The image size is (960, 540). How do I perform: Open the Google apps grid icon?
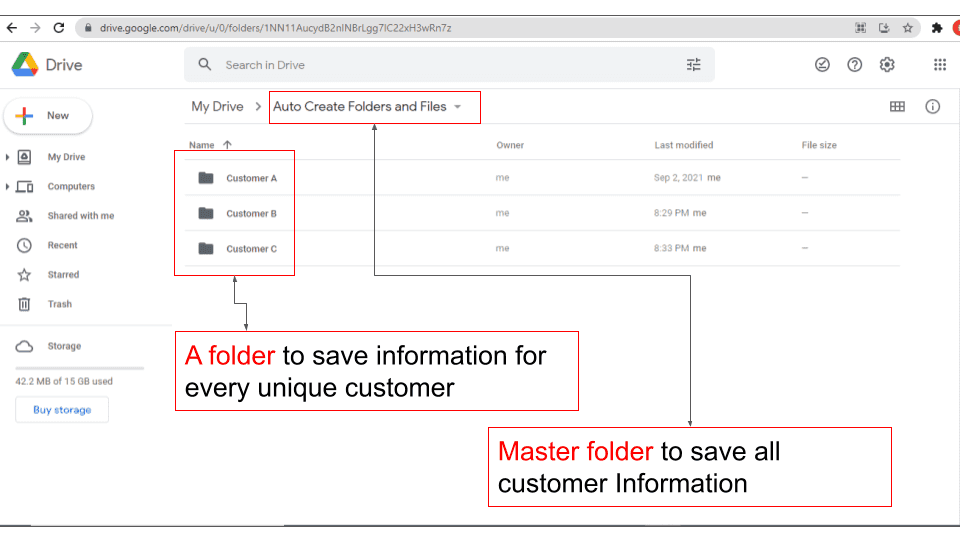[x=940, y=65]
